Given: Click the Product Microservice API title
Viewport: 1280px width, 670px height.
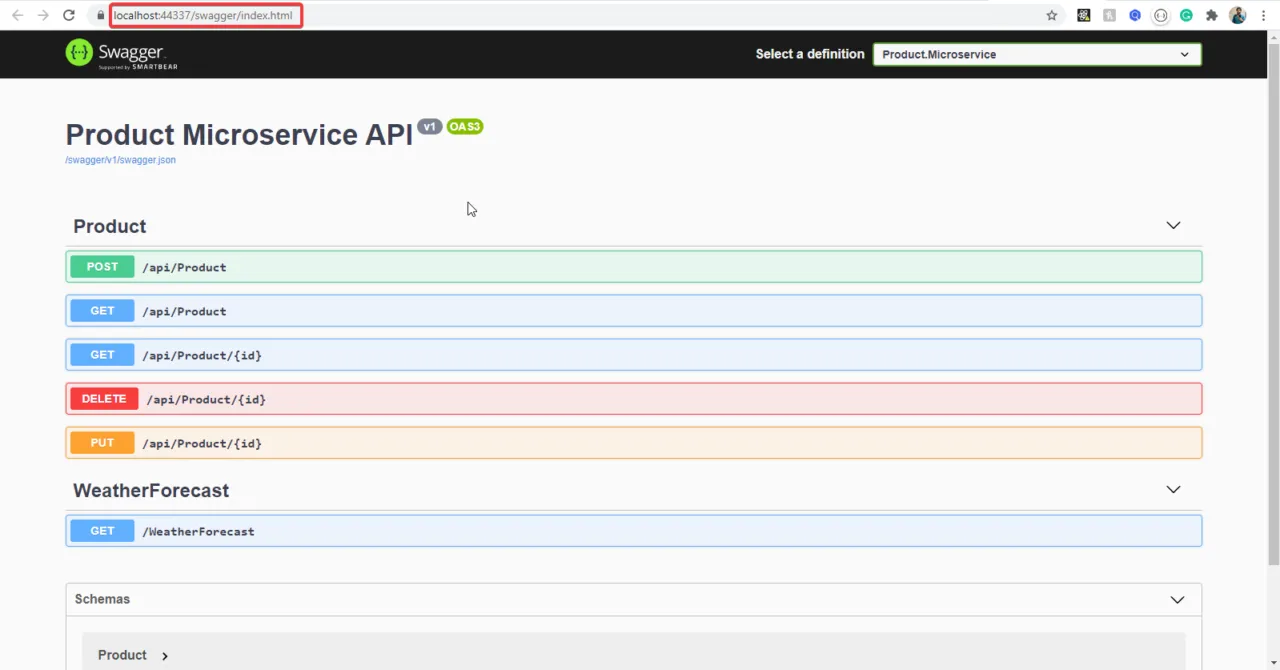Looking at the screenshot, I should pyautogui.click(x=239, y=135).
